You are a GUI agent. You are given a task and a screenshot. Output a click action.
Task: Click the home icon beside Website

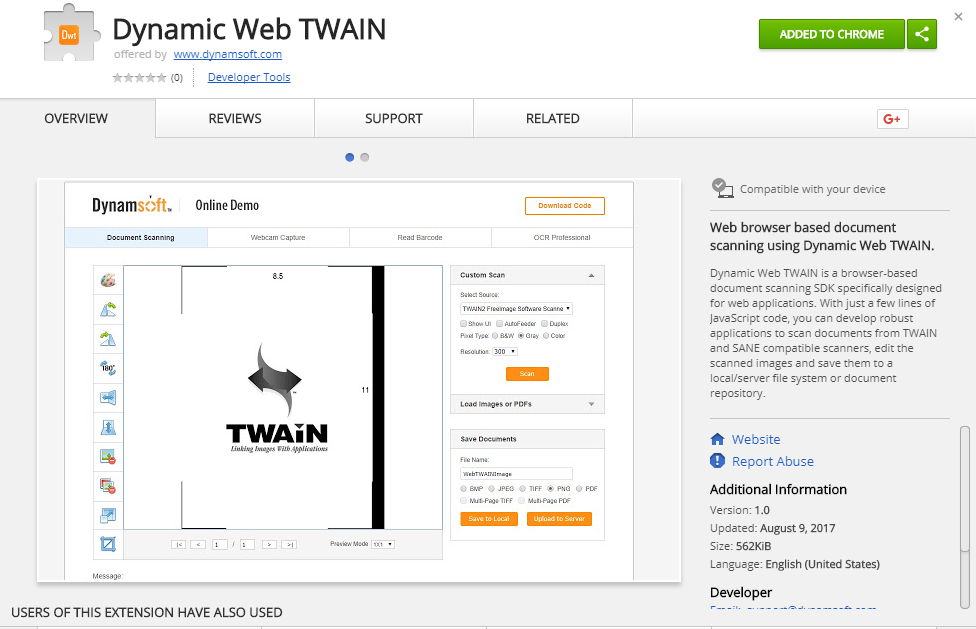coord(717,439)
